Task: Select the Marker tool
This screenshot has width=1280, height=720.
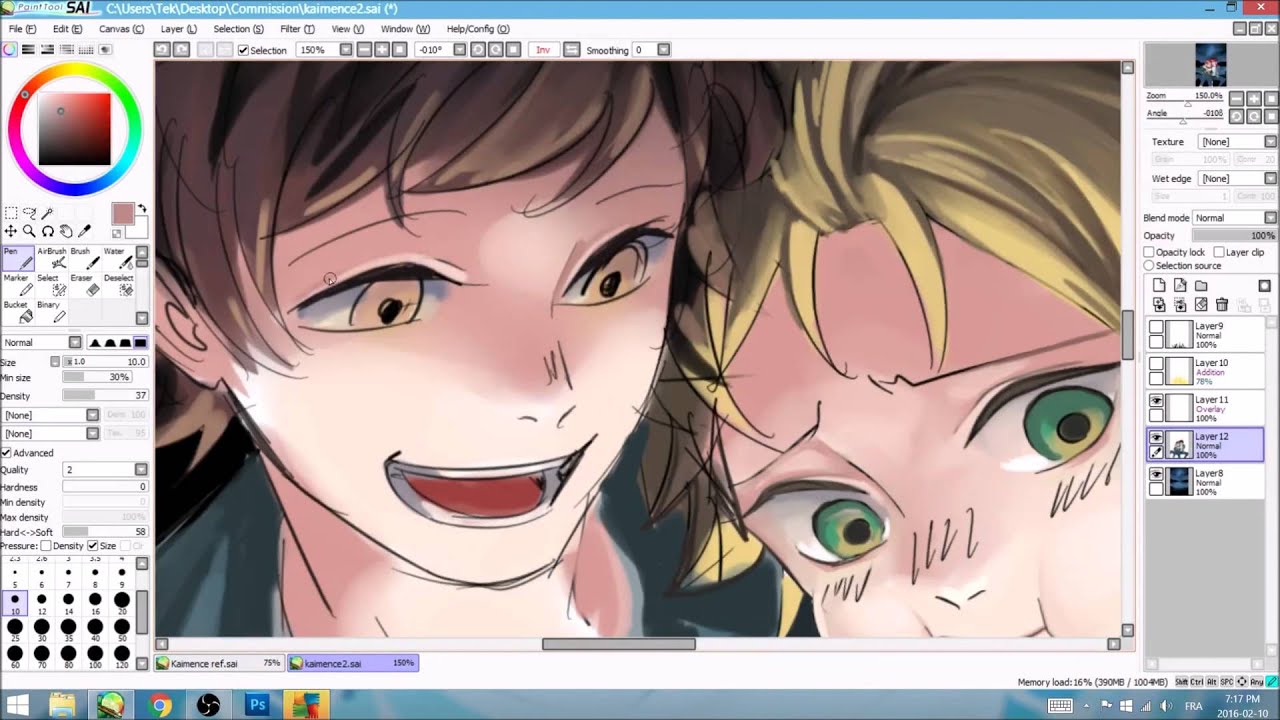Action: [x=19, y=285]
